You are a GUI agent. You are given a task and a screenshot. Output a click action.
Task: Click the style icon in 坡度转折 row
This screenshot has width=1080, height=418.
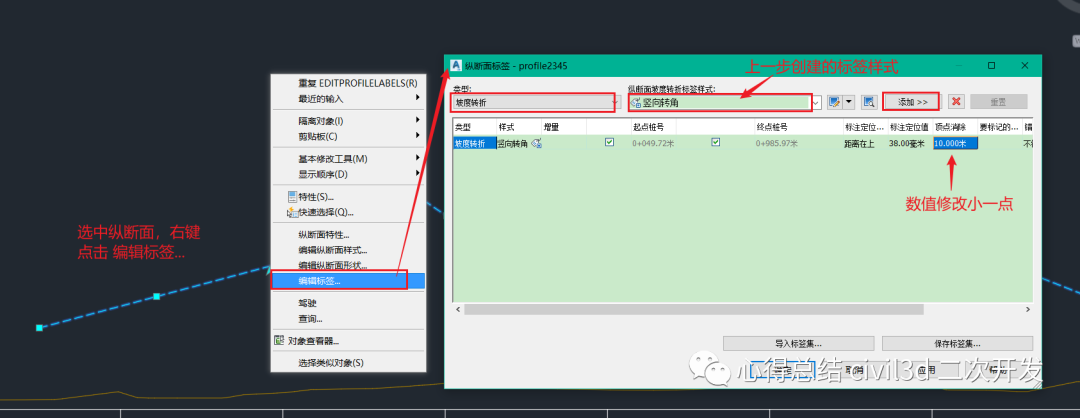click(537, 143)
